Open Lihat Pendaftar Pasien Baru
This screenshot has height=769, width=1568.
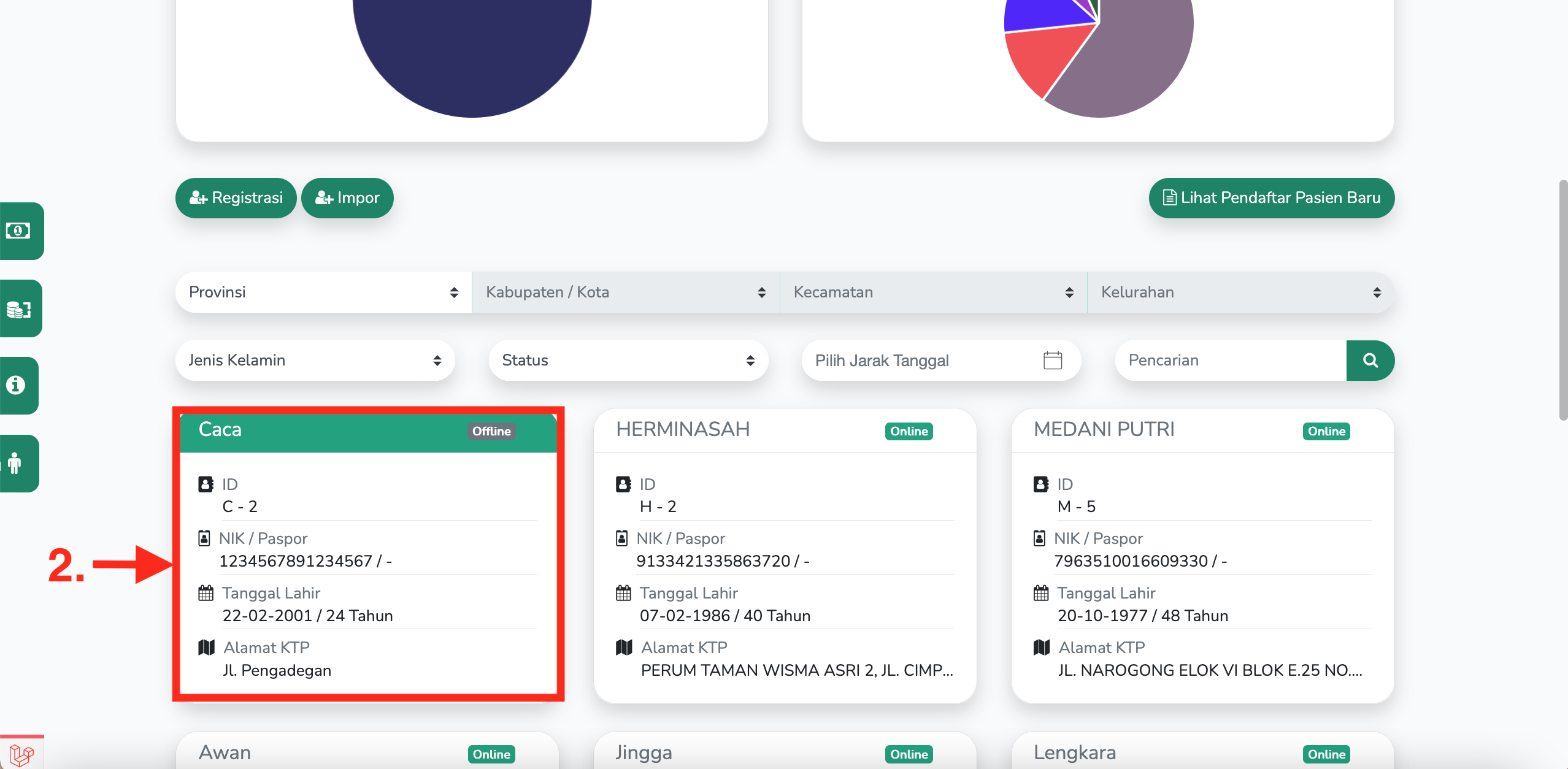(1271, 197)
